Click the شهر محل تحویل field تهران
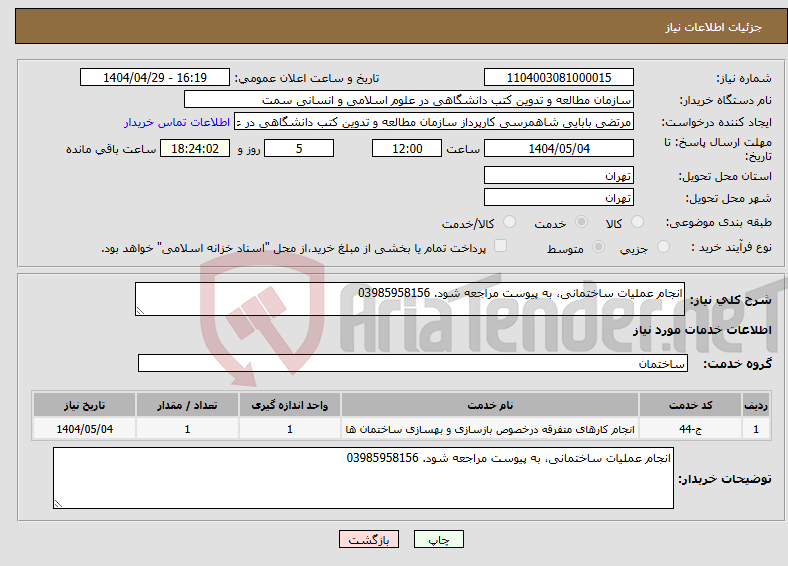 click(x=559, y=197)
